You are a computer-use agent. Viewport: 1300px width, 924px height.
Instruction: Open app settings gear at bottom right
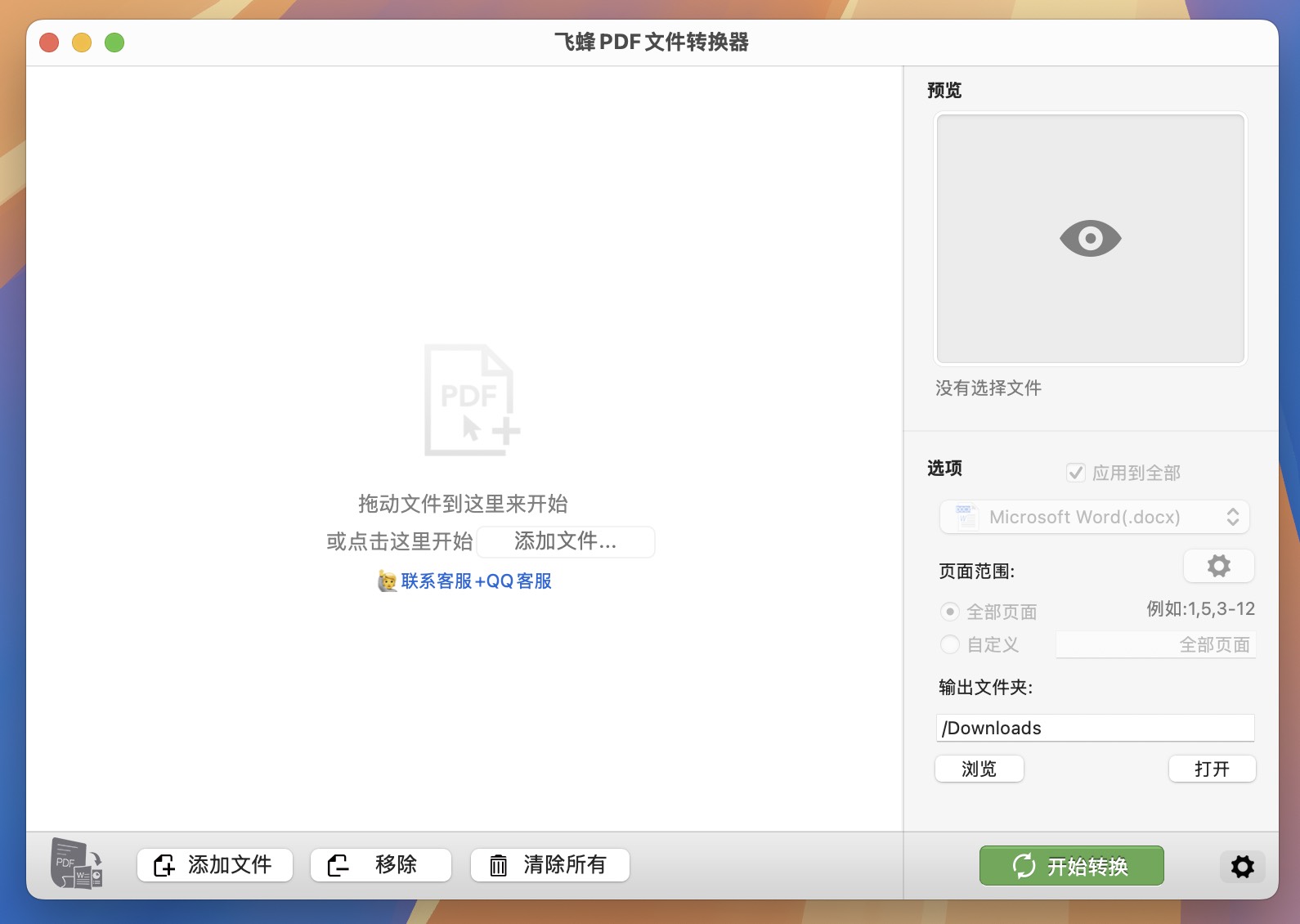[x=1243, y=866]
